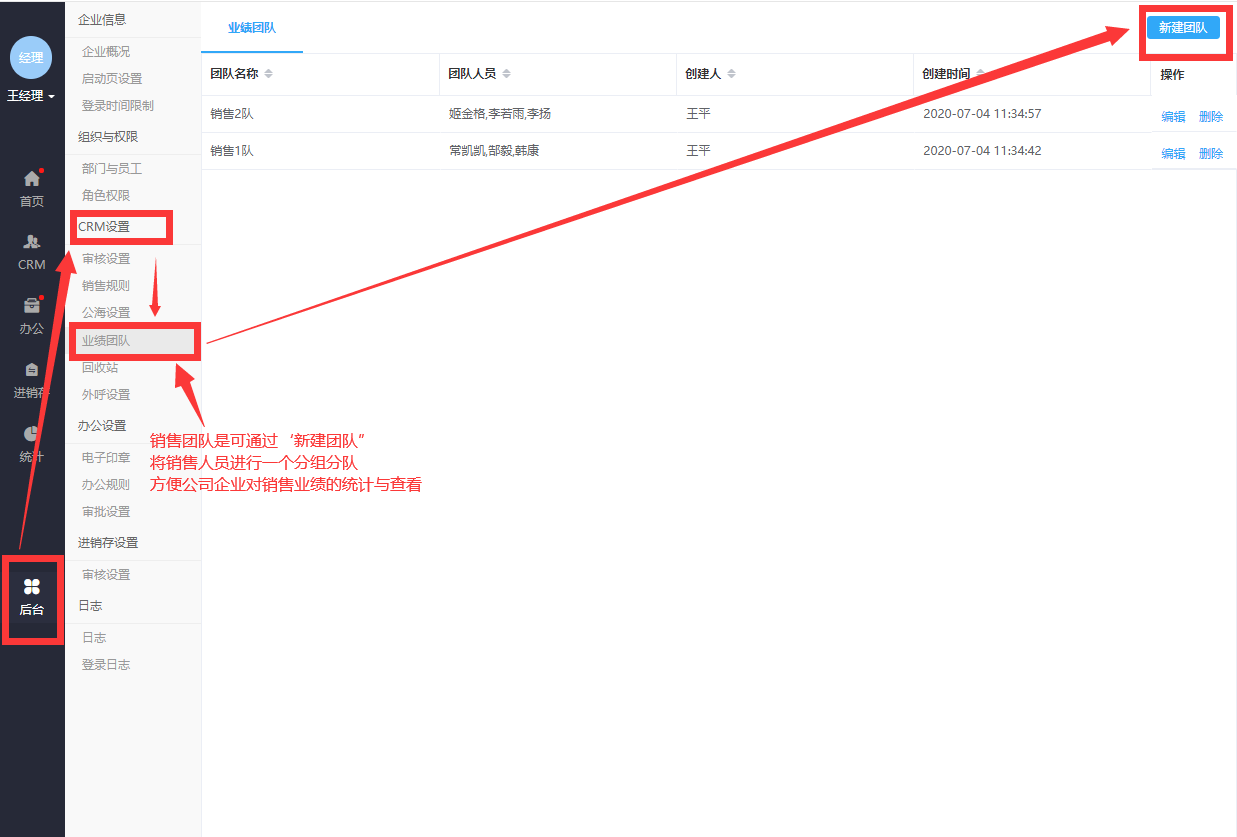Open 审核设置 under 进销存设置
Viewport: 1237px width, 837px height.
(106, 575)
